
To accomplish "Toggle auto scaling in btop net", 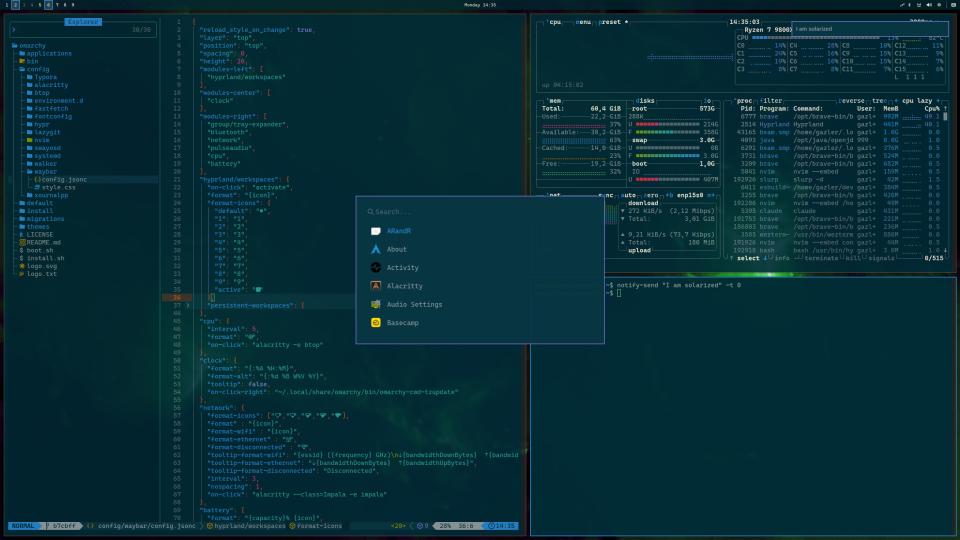I will point(628,195).
